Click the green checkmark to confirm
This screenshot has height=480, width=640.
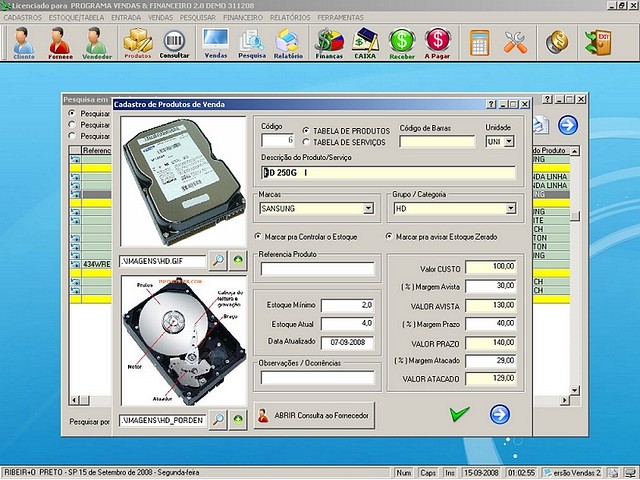click(x=459, y=414)
